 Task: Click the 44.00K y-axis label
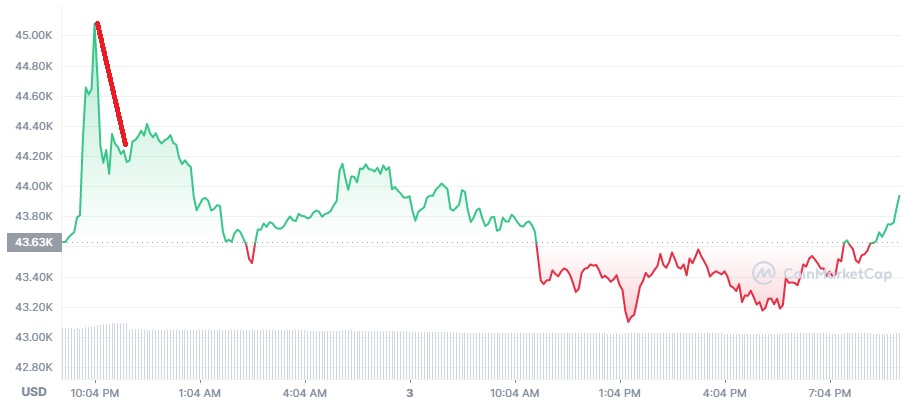pos(33,187)
